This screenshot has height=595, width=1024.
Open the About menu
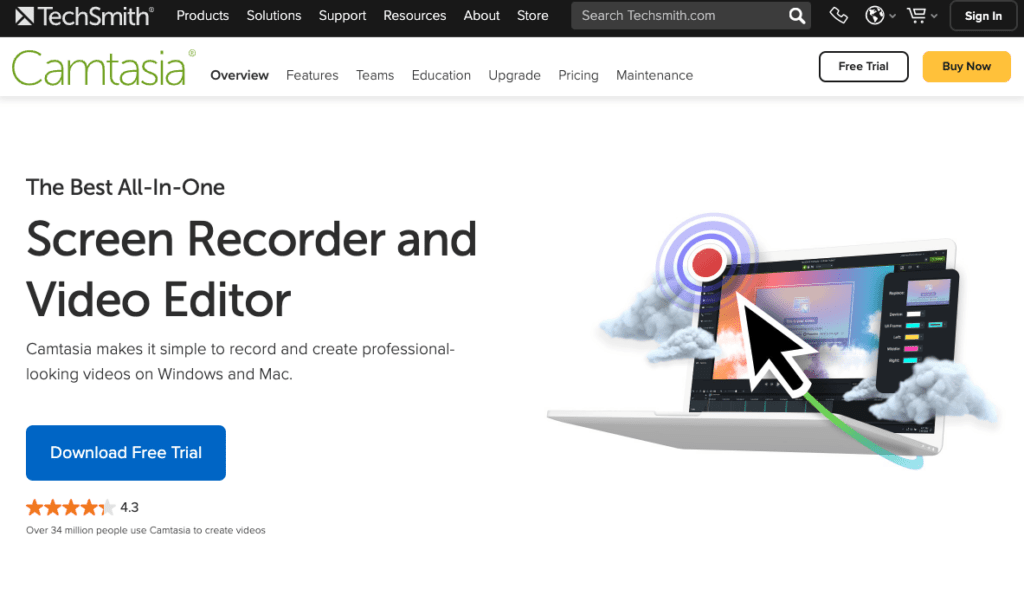click(481, 16)
